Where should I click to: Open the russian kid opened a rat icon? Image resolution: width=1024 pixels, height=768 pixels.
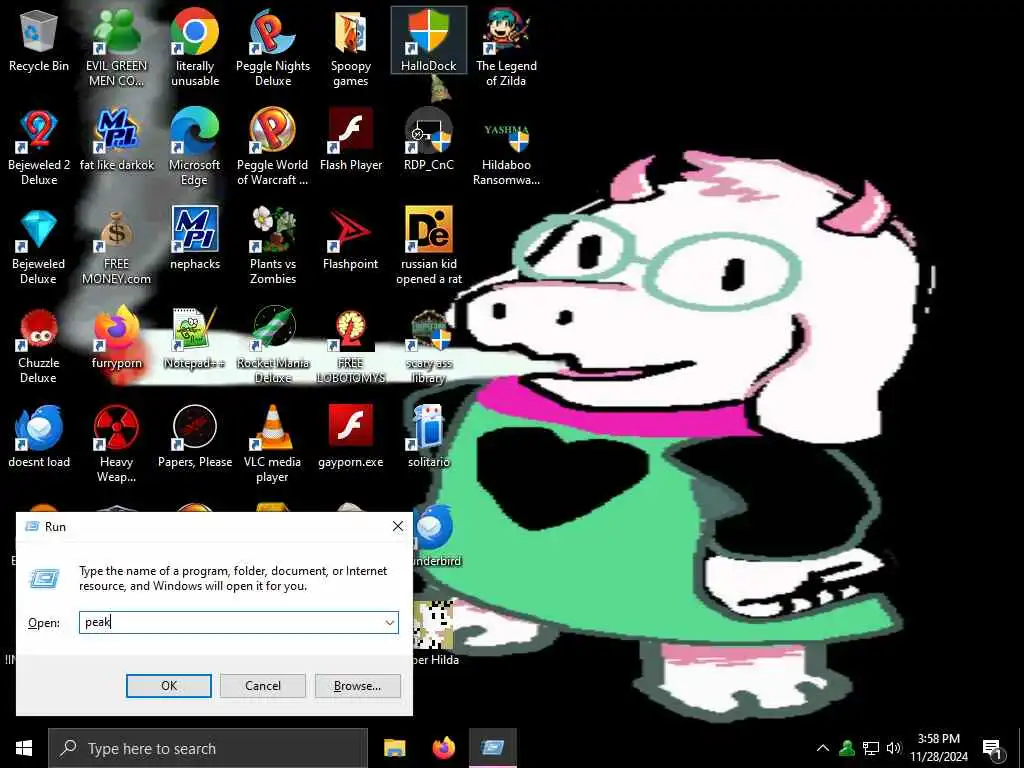tap(428, 247)
